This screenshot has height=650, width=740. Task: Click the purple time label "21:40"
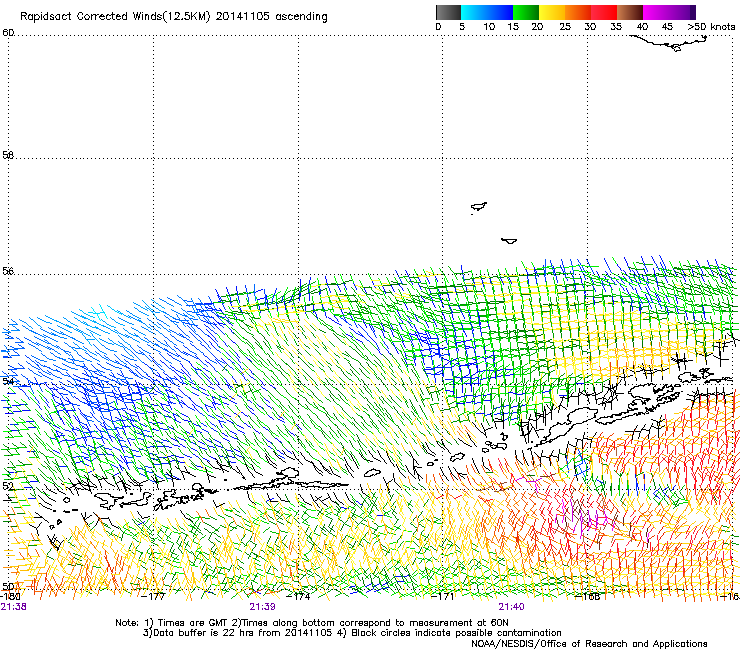(x=512, y=607)
